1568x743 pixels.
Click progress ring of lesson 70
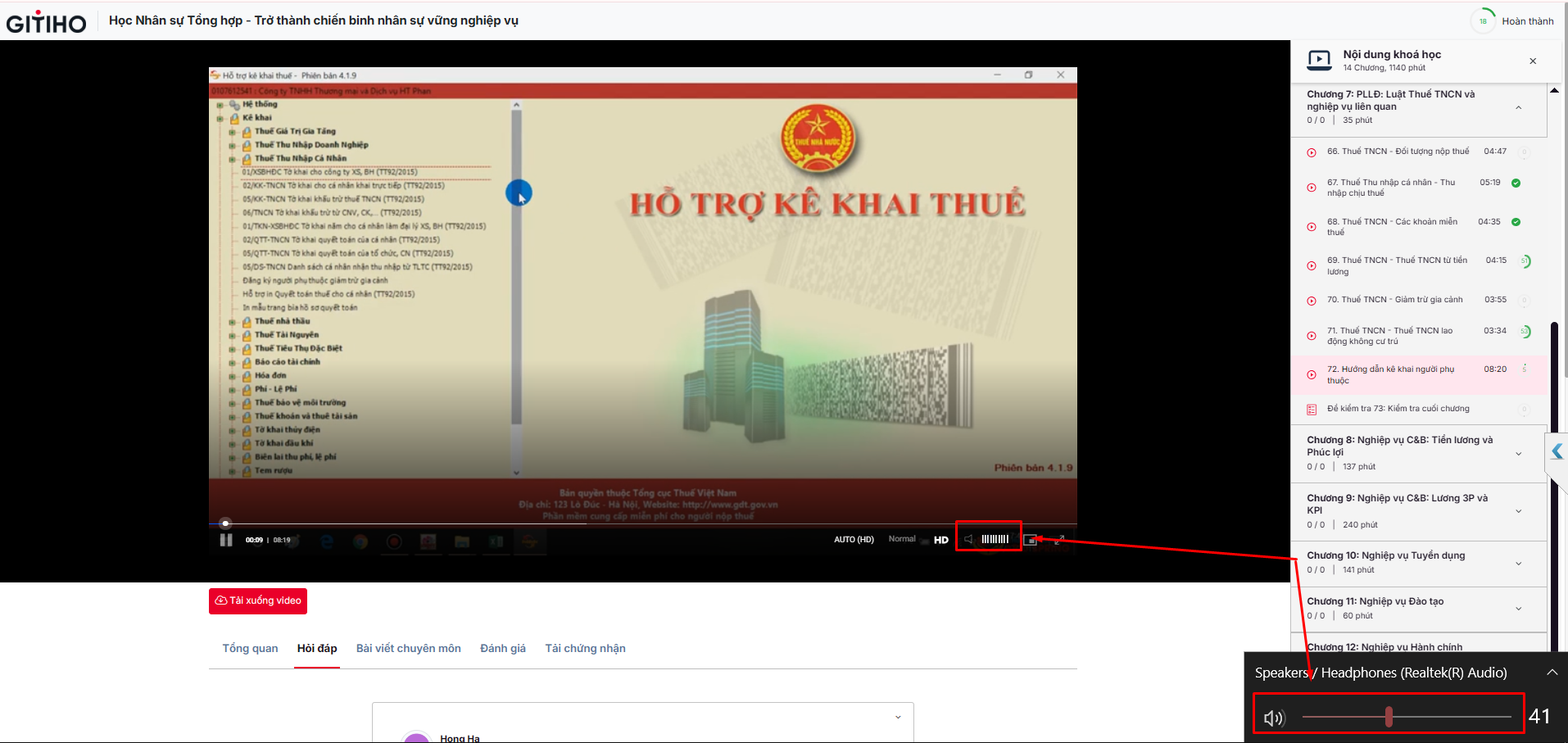tap(1525, 301)
